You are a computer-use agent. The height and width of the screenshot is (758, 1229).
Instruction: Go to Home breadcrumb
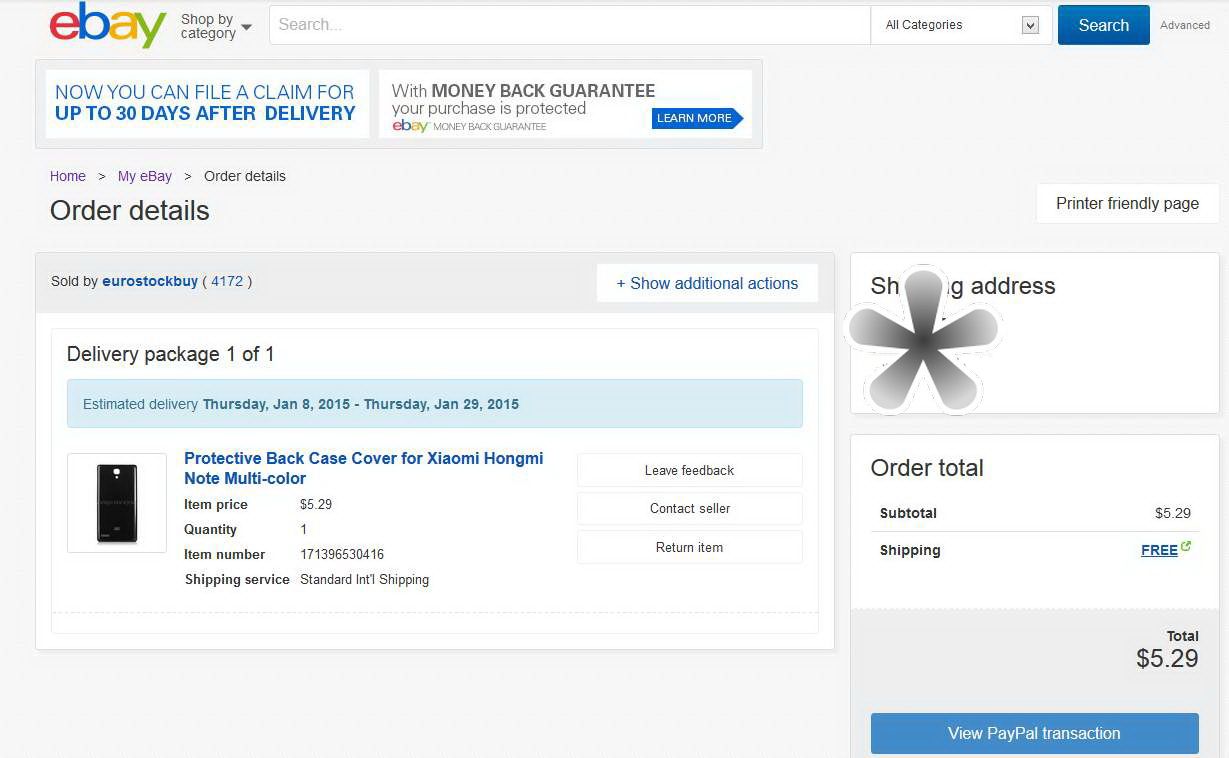click(x=68, y=176)
